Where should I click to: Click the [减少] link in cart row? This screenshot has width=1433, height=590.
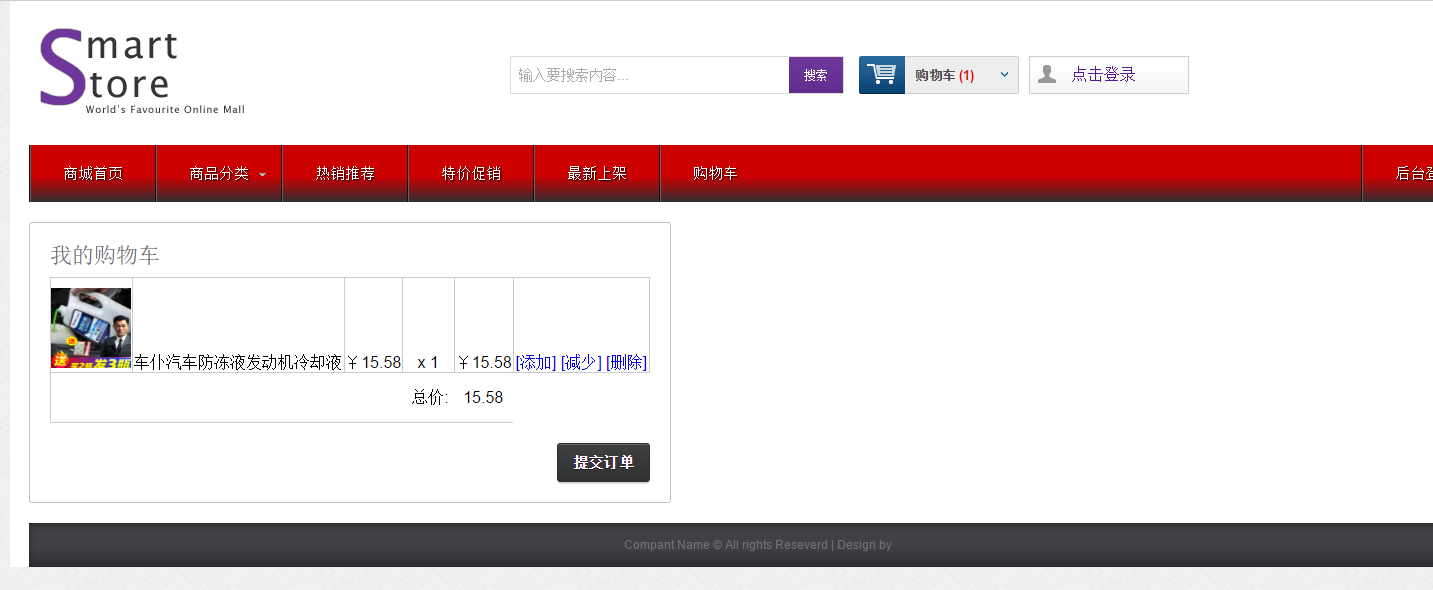(581, 362)
